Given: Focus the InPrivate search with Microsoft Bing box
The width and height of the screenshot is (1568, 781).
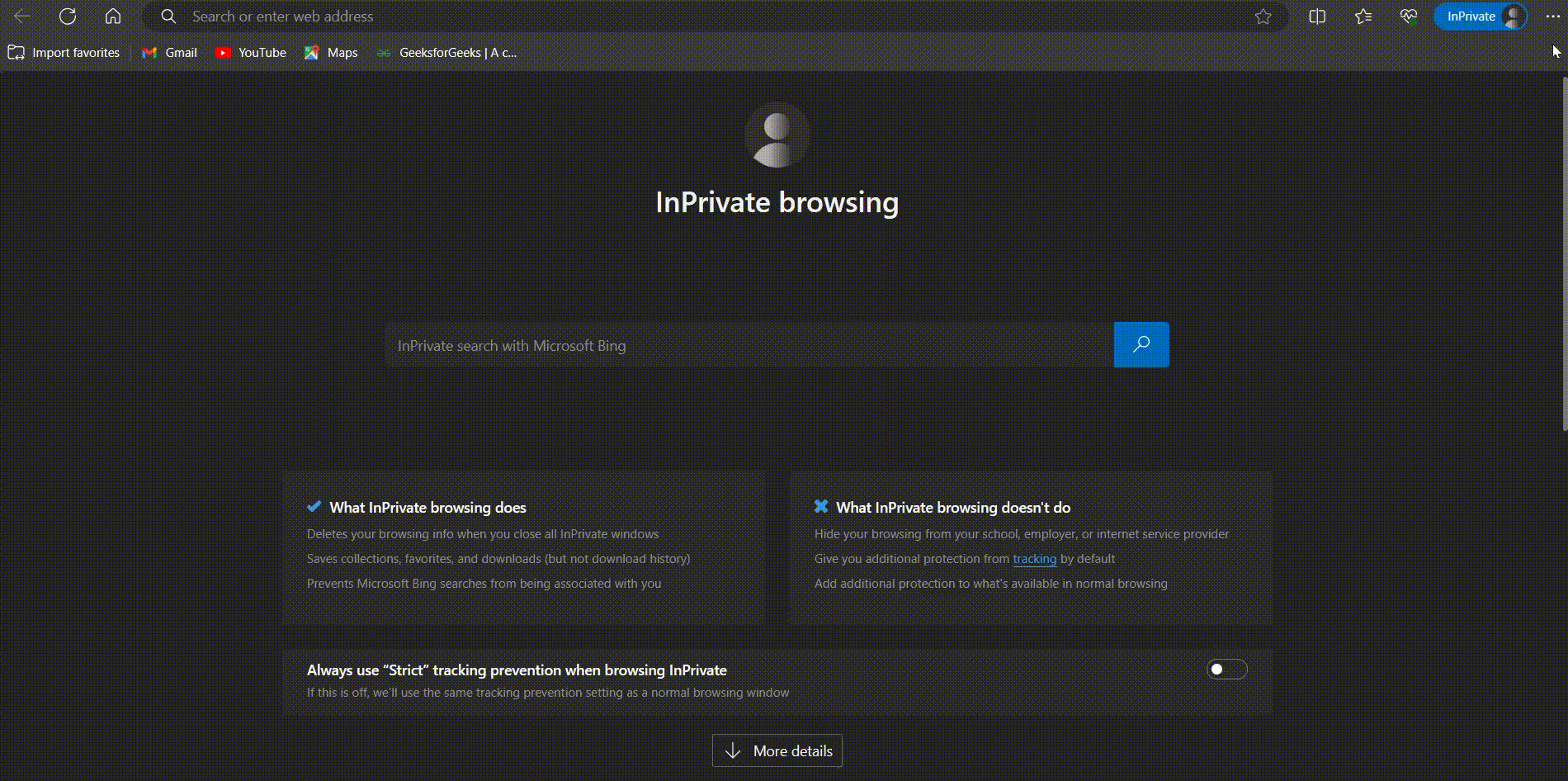Looking at the screenshot, I should (x=749, y=345).
